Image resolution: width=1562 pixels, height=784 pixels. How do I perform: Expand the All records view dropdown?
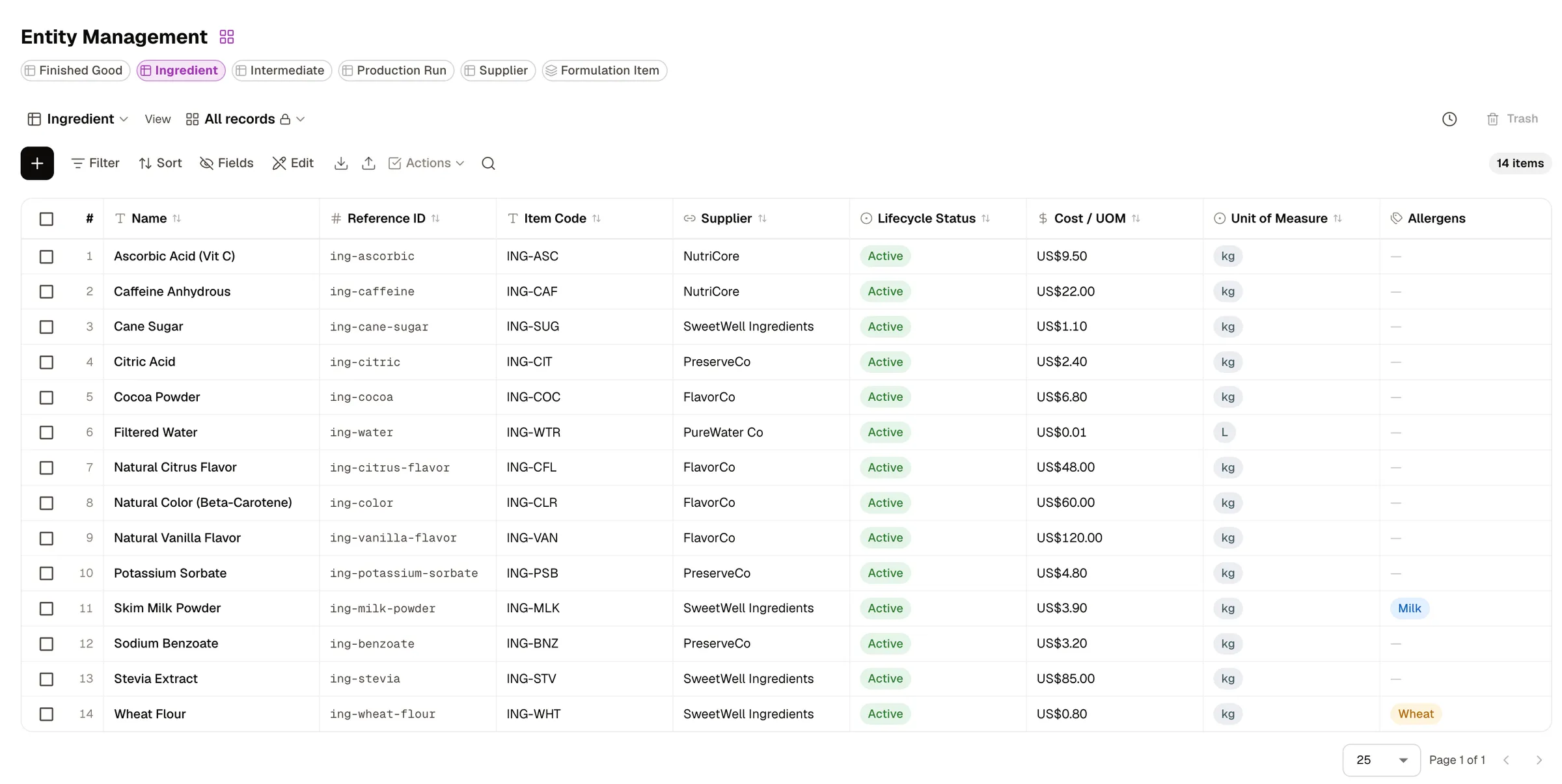[x=246, y=119]
